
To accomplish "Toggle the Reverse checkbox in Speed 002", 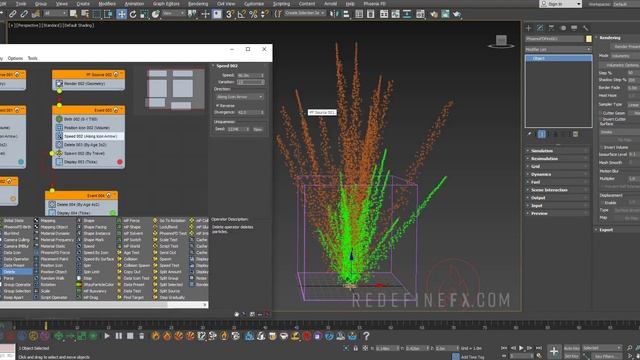I will [218, 105].
